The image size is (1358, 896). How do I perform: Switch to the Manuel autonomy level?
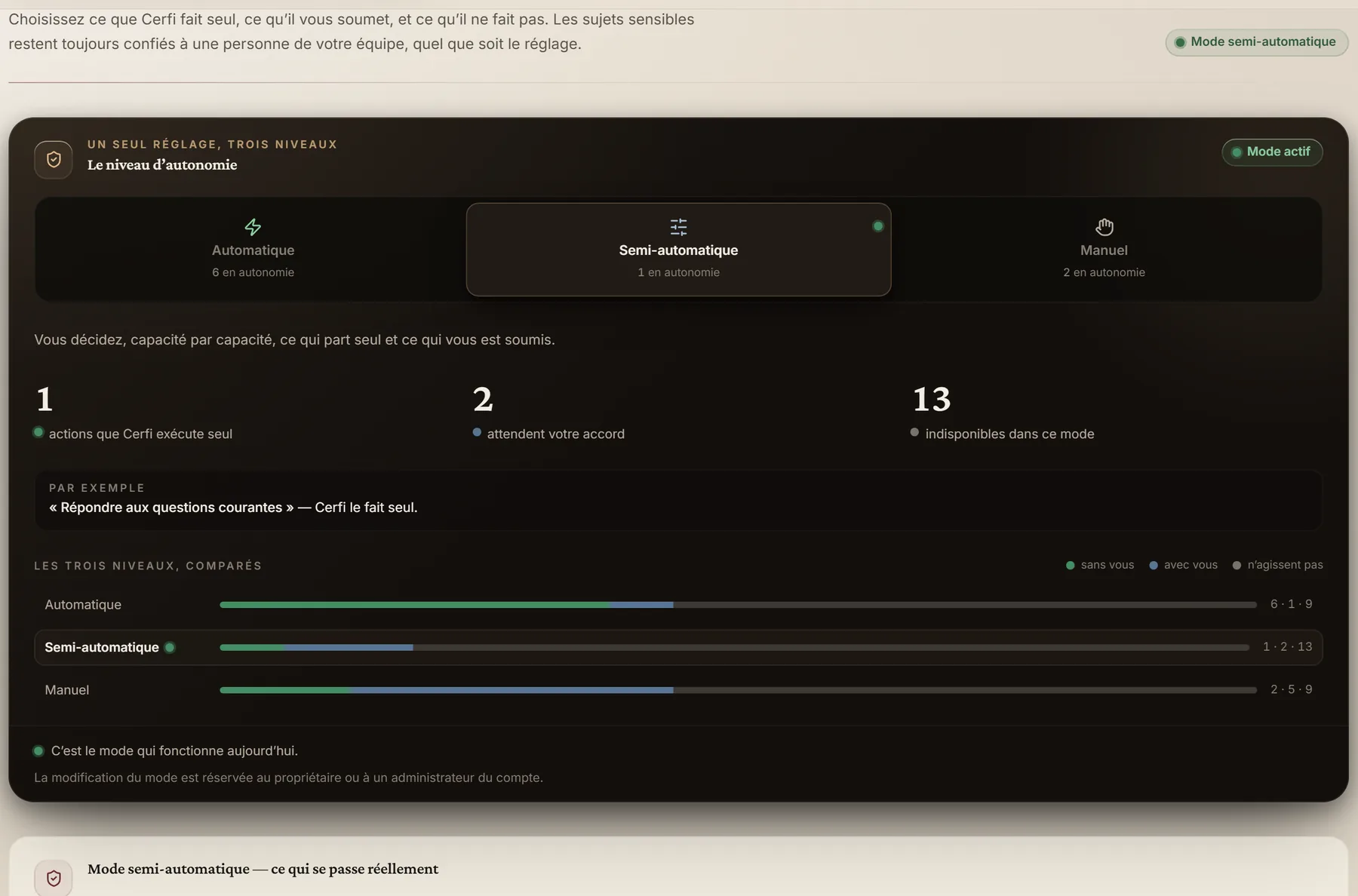coord(1104,249)
